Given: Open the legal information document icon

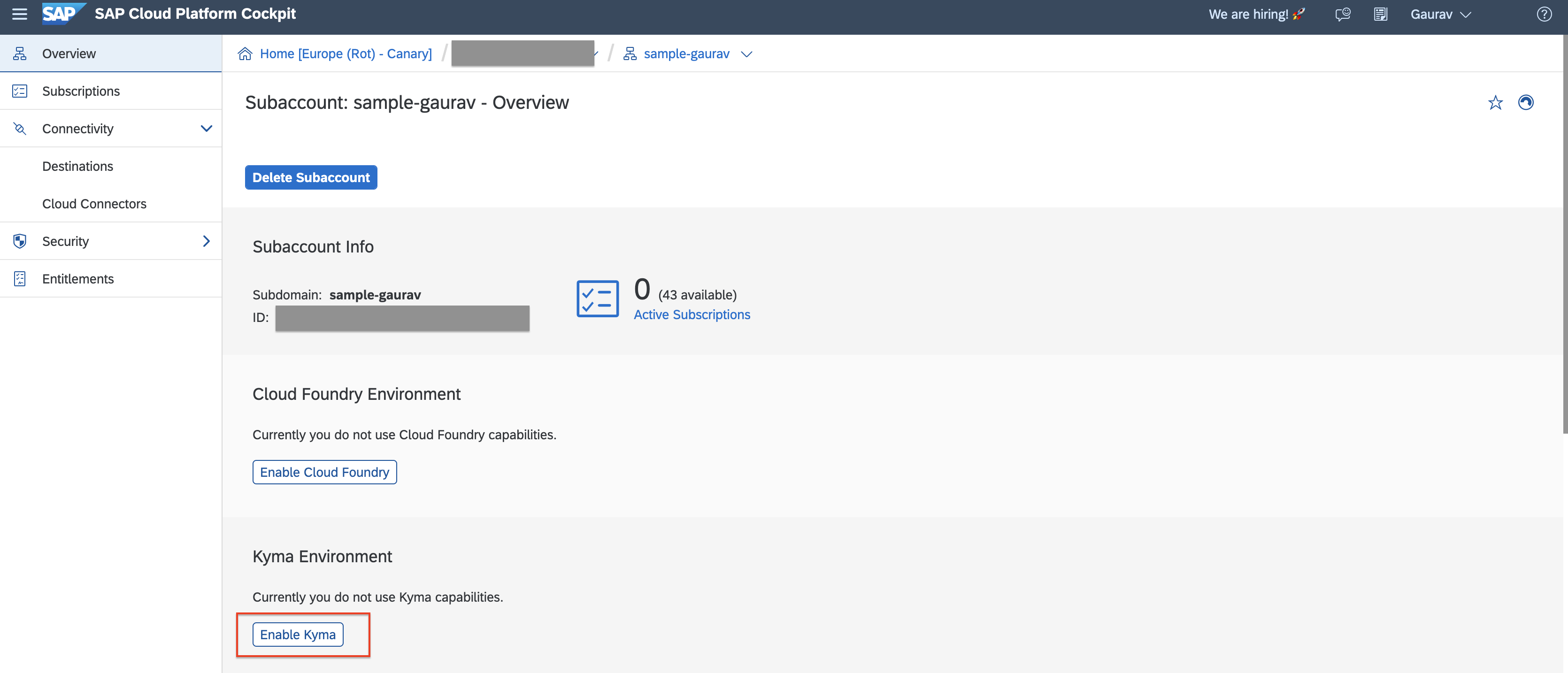Looking at the screenshot, I should pos(1381,14).
